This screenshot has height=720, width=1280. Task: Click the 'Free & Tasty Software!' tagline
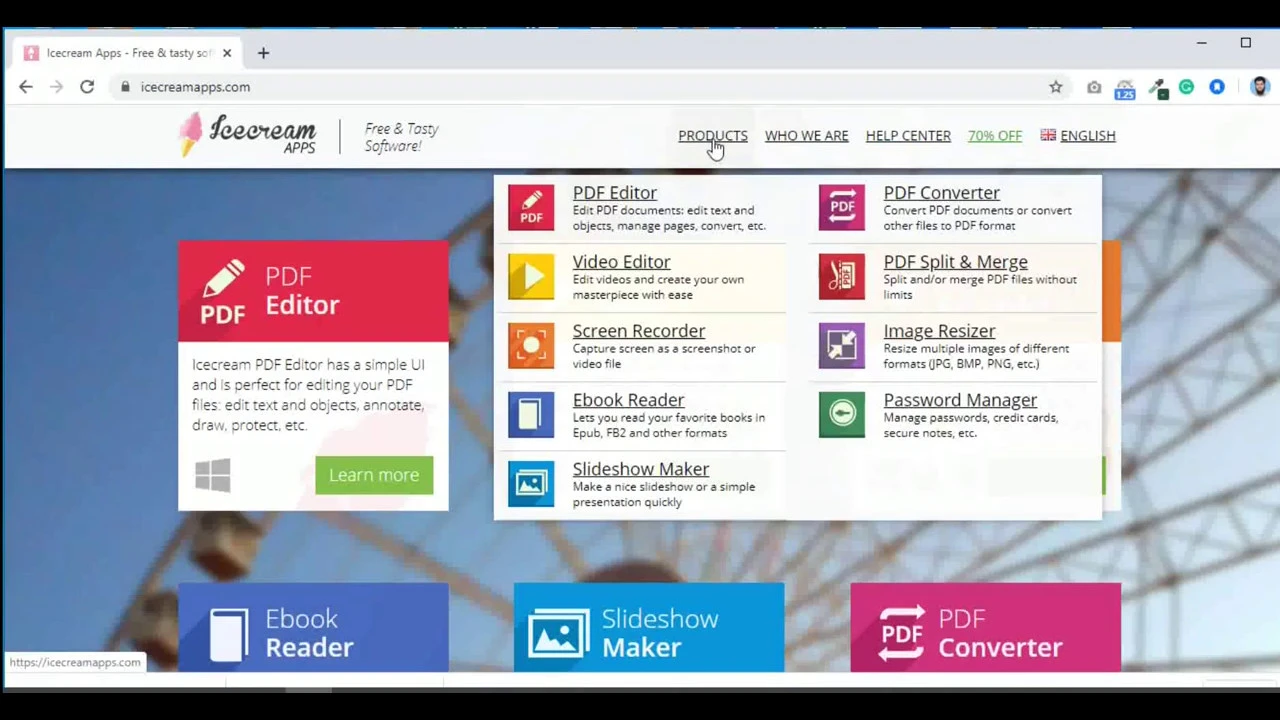(x=401, y=137)
